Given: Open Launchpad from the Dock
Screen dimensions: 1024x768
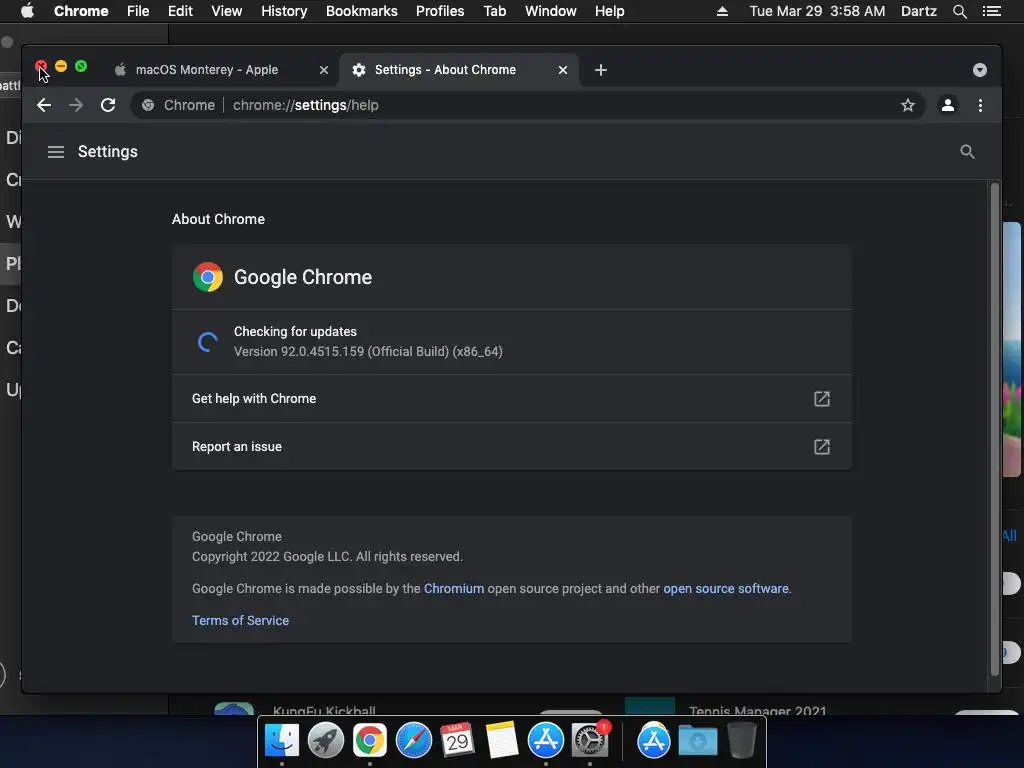Looking at the screenshot, I should (326, 741).
